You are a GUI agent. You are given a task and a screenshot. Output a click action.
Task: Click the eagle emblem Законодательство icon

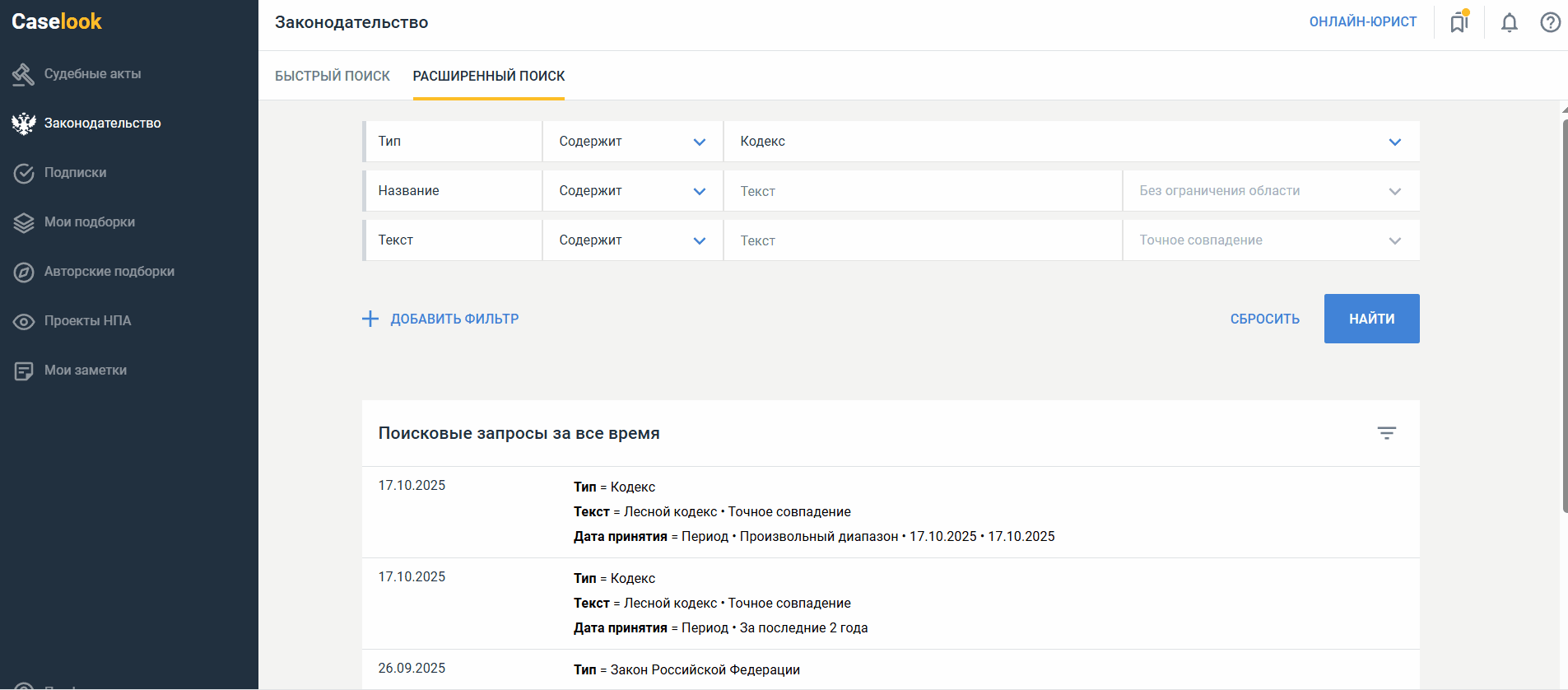[23, 124]
